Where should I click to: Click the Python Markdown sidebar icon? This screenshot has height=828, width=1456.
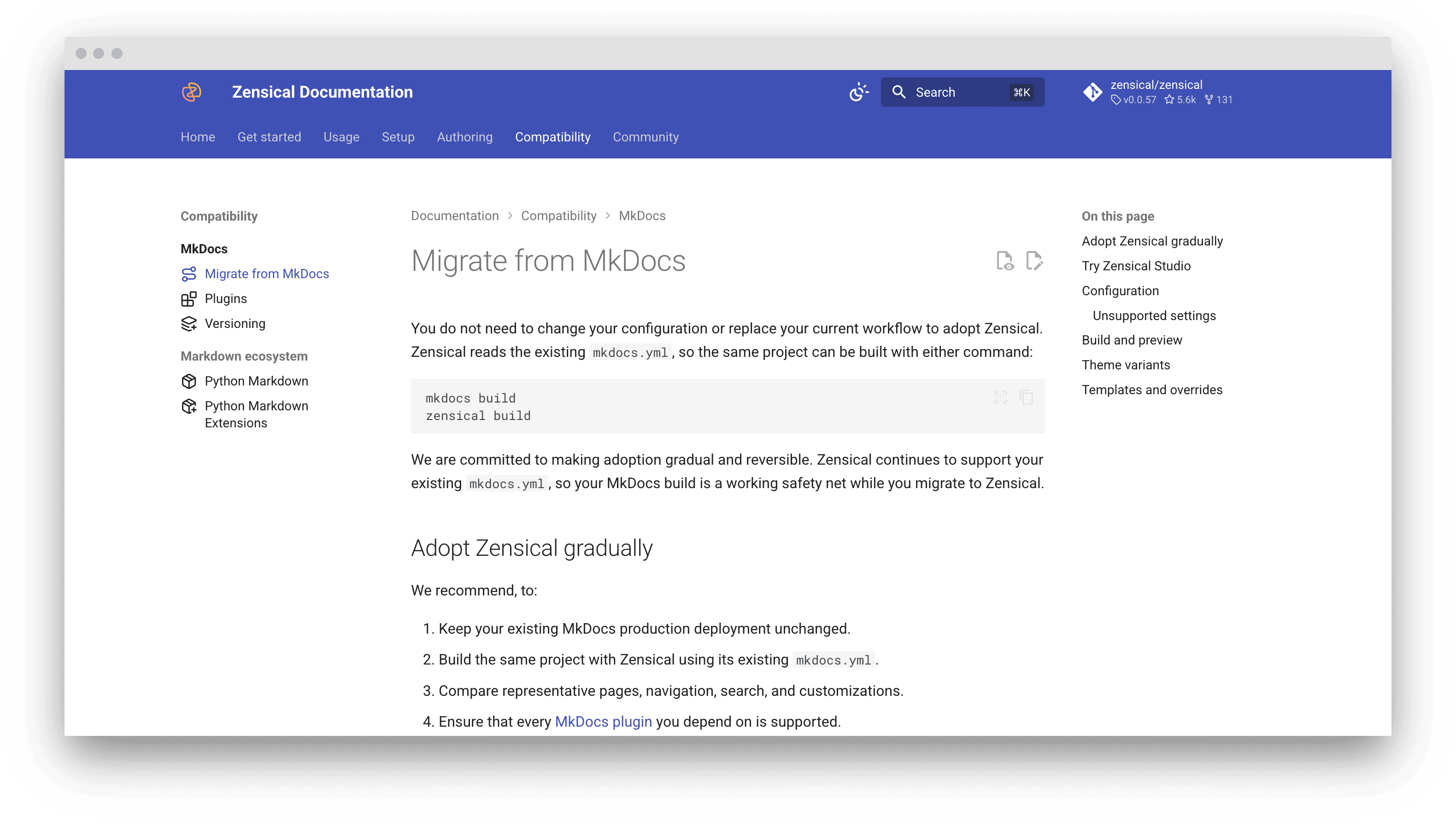click(189, 382)
